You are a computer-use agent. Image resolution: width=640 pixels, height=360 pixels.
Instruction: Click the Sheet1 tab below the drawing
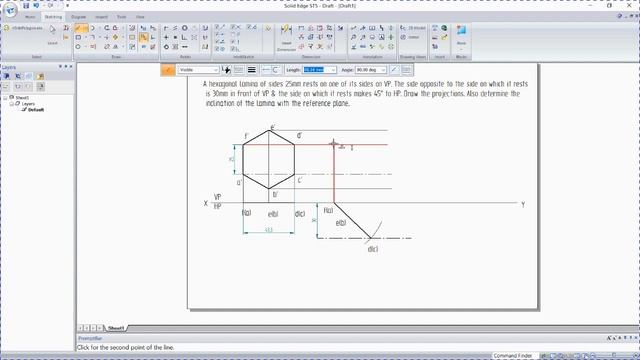(116, 328)
